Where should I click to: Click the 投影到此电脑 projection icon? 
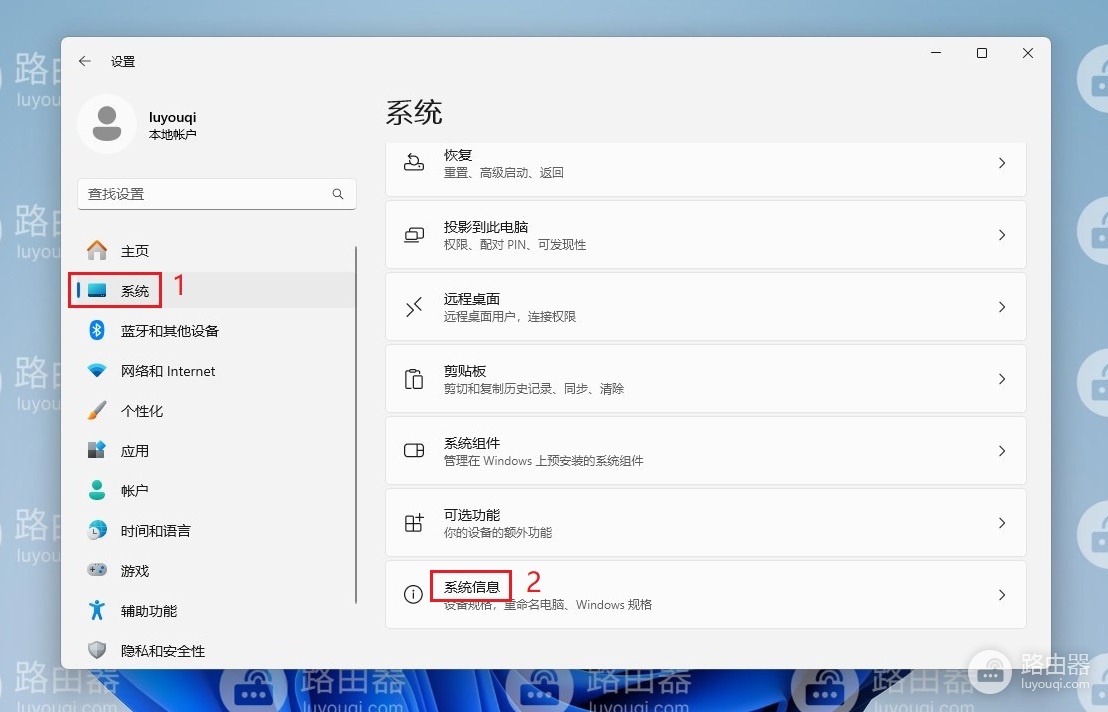pyautogui.click(x=413, y=235)
